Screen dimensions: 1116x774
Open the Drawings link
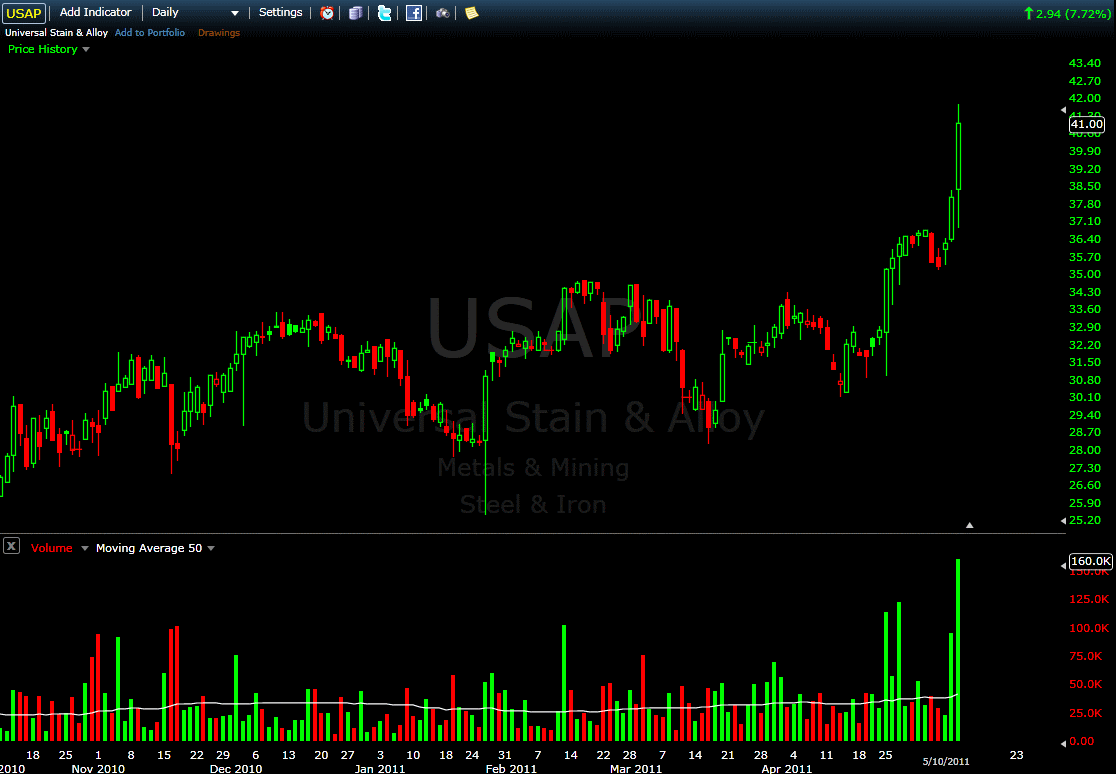click(x=219, y=33)
